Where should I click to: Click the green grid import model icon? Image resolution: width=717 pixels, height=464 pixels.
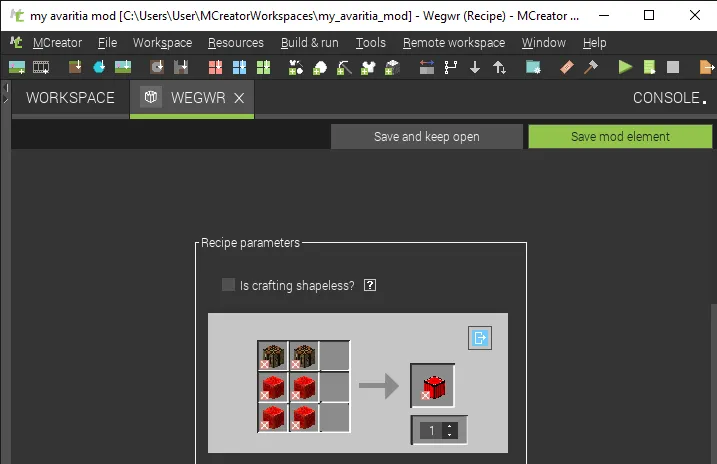coord(263,68)
